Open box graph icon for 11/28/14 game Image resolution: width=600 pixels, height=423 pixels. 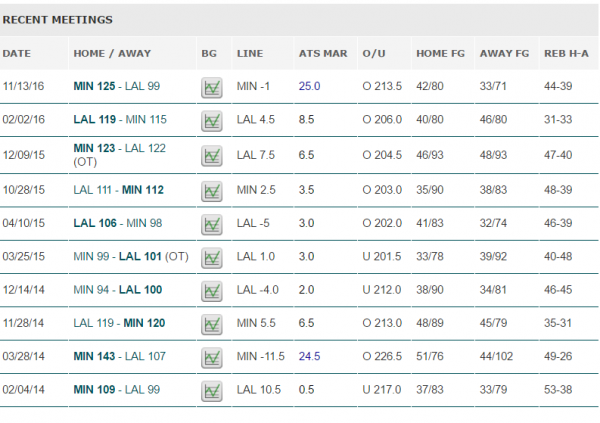212,324
